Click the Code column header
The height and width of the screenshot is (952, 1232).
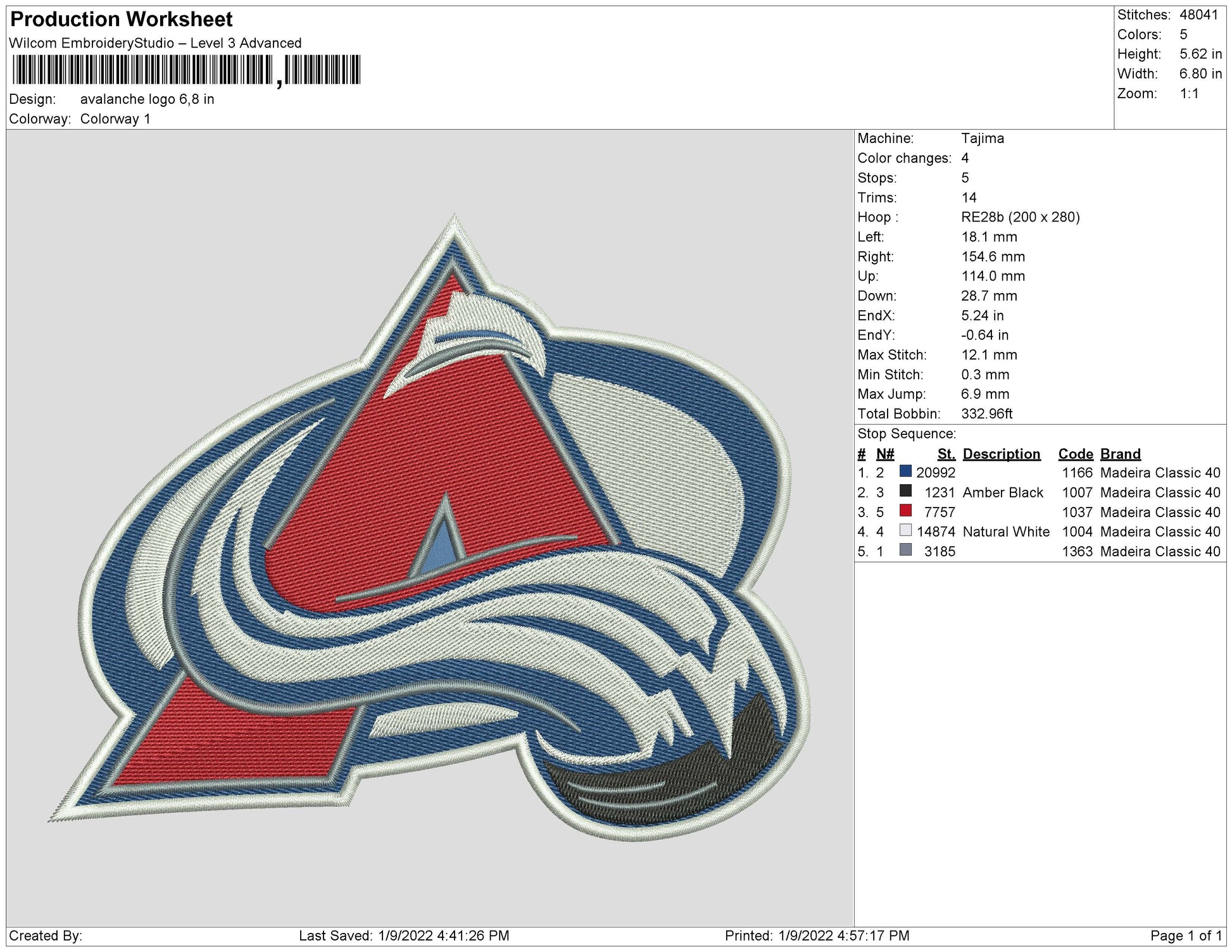(1076, 454)
